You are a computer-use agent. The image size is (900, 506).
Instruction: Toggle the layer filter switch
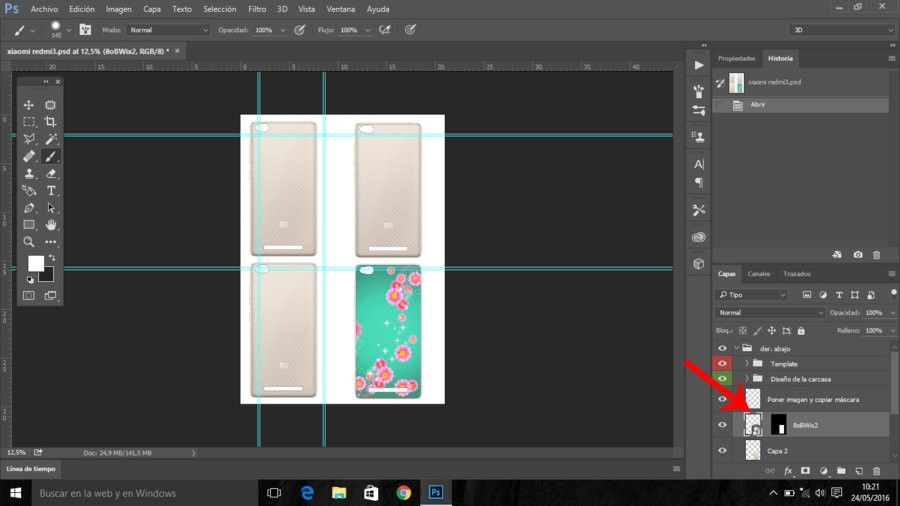click(893, 293)
